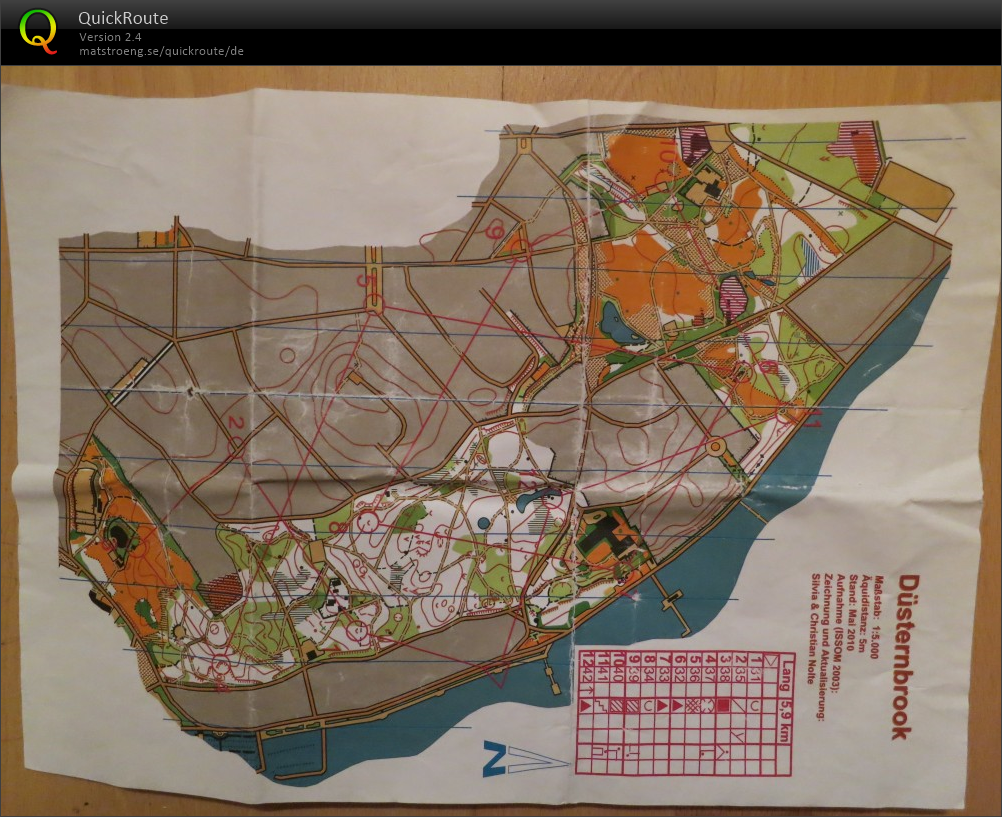Click control number 10 in the orange area
Image resolution: width=1002 pixels, height=817 pixels.
coord(667,150)
